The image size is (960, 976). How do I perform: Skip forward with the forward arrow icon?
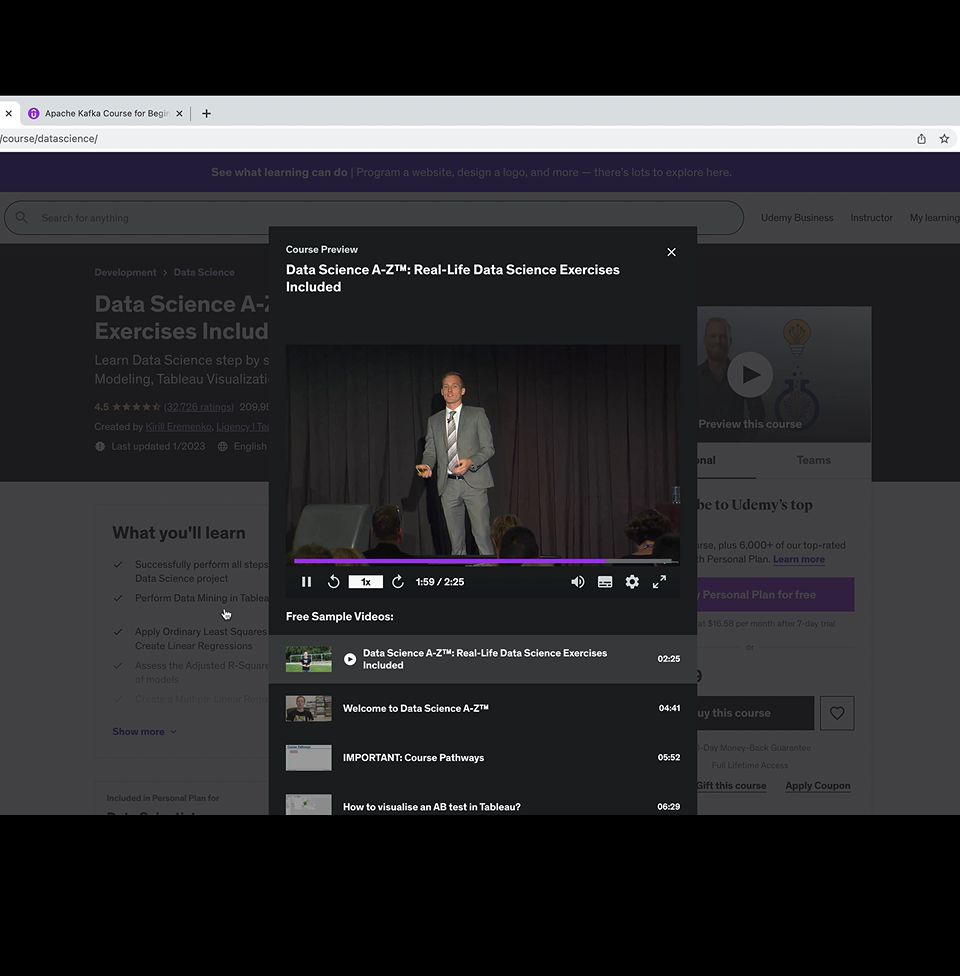point(398,581)
